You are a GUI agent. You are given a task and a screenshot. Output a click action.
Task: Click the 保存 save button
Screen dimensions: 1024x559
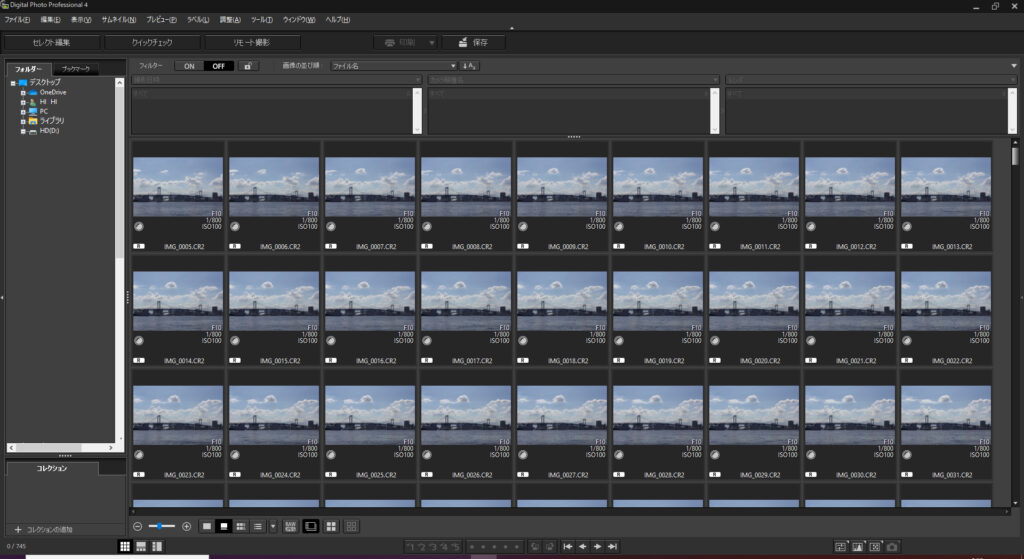474,42
